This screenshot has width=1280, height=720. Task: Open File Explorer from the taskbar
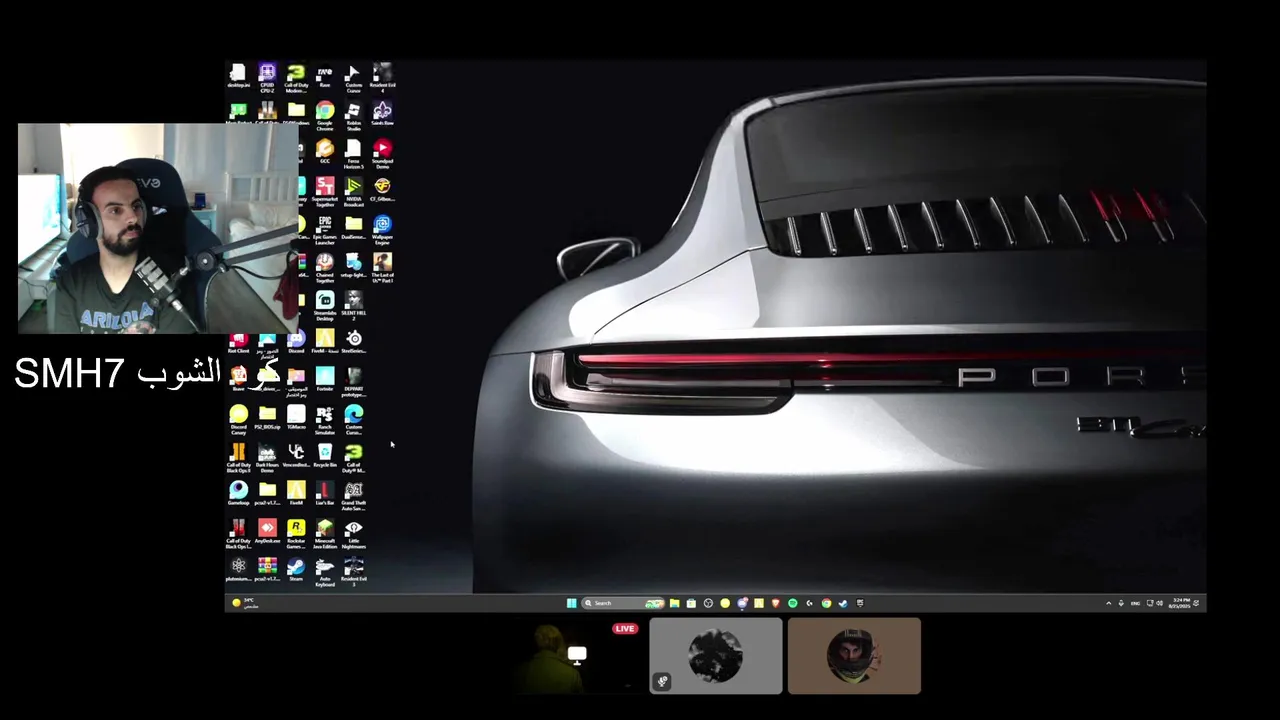tap(674, 603)
